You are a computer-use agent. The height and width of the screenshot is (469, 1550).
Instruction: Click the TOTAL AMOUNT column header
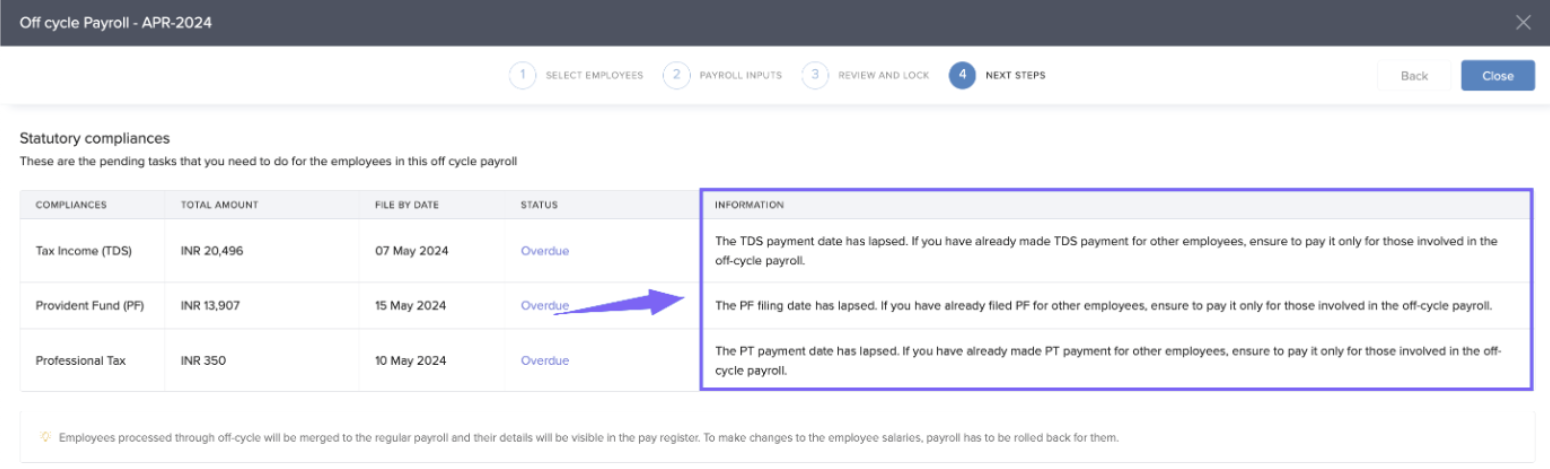pos(219,205)
